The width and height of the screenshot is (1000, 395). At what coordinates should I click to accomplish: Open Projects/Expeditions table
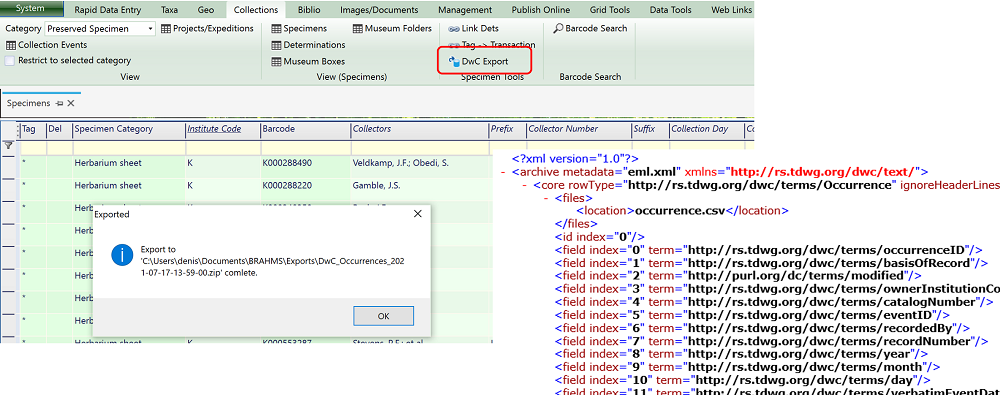(x=207, y=29)
